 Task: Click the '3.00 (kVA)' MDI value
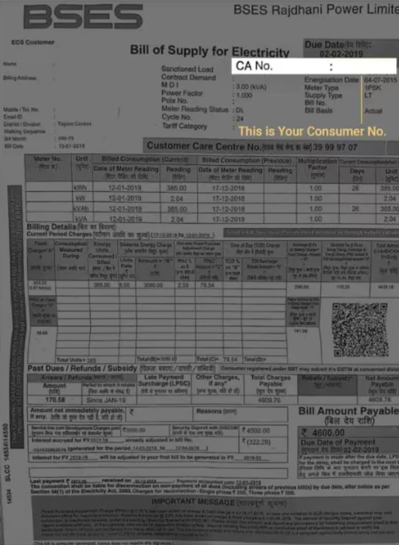pyautogui.click(x=251, y=87)
